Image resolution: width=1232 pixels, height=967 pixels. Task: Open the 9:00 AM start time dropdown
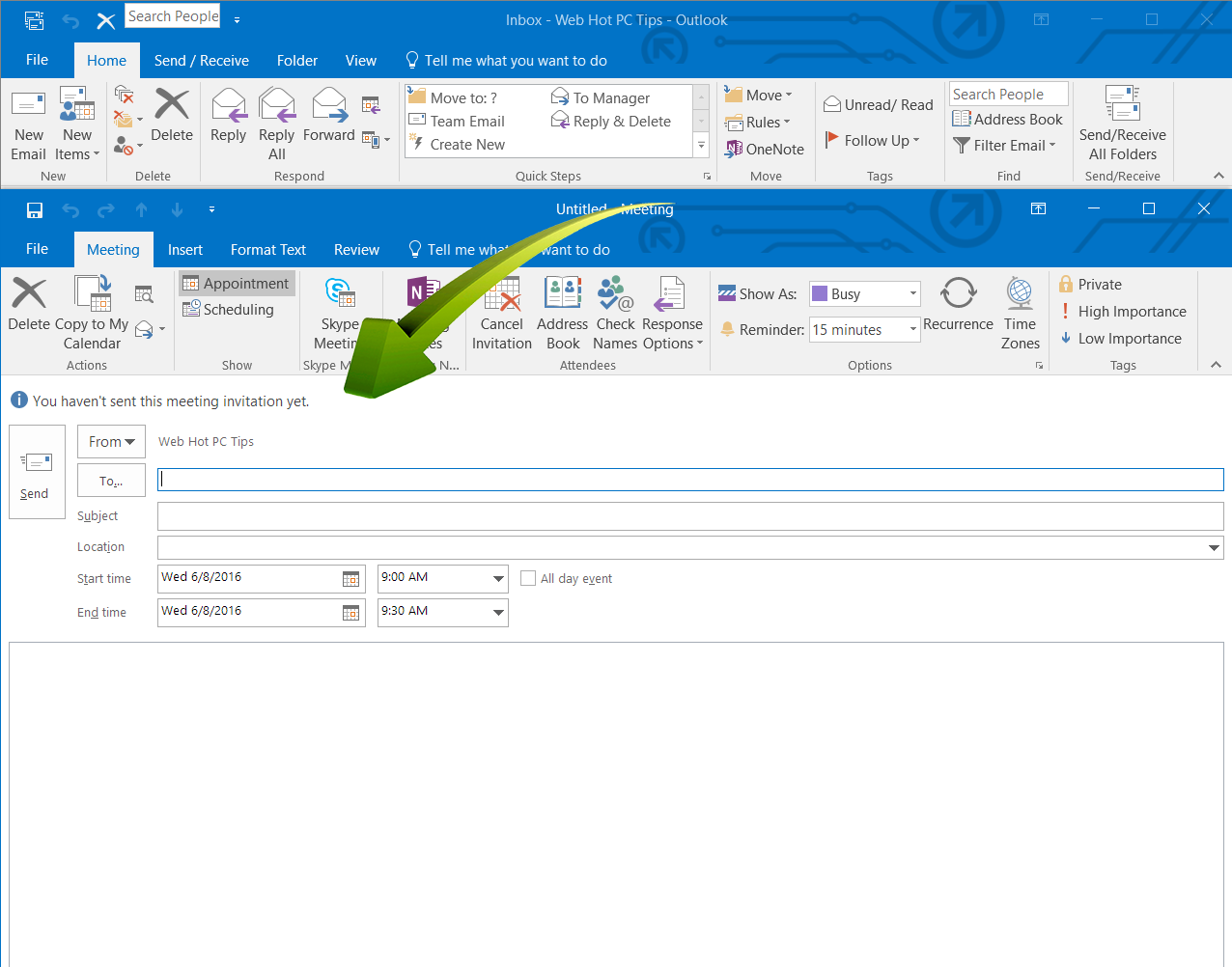click(498, 579)
